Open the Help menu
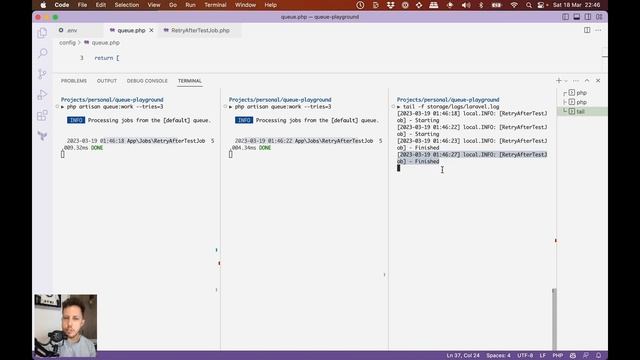This screenshot has height=360, width=640. pos(270,5)
